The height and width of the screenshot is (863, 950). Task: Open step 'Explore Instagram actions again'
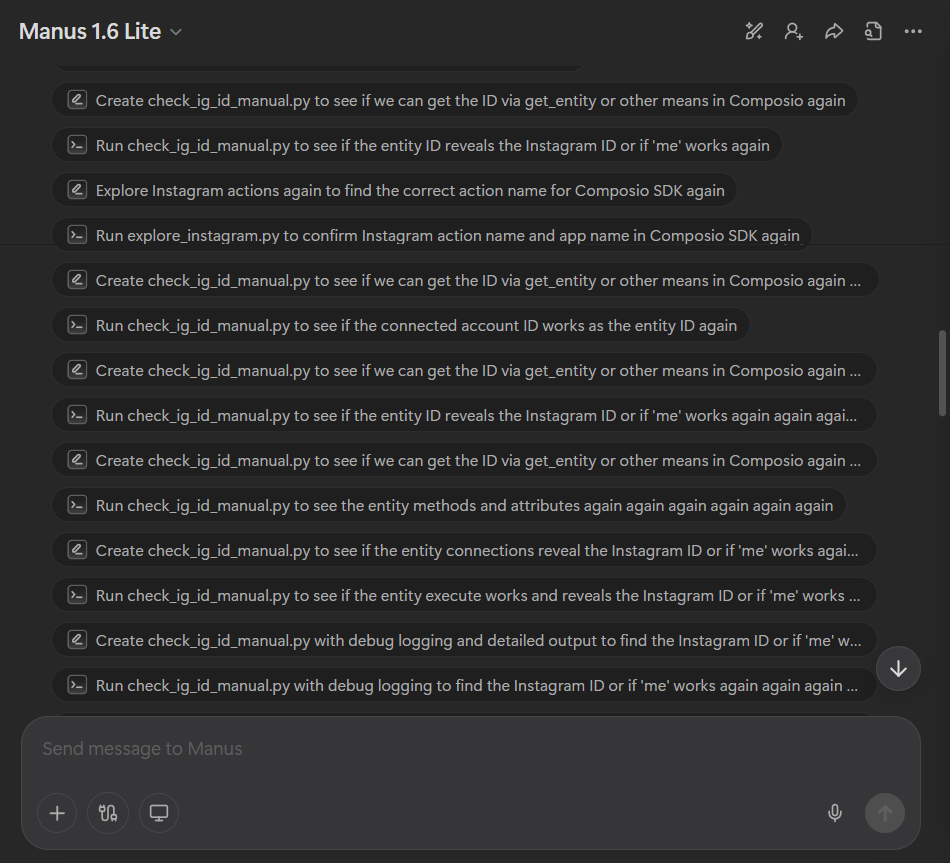point(394,190)
